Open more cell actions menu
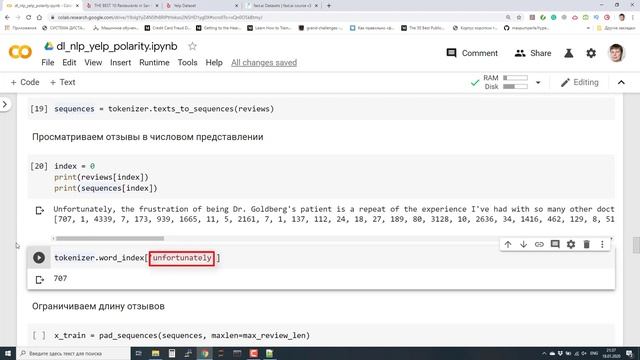This screenshot has width=640, height=360. 602,244
